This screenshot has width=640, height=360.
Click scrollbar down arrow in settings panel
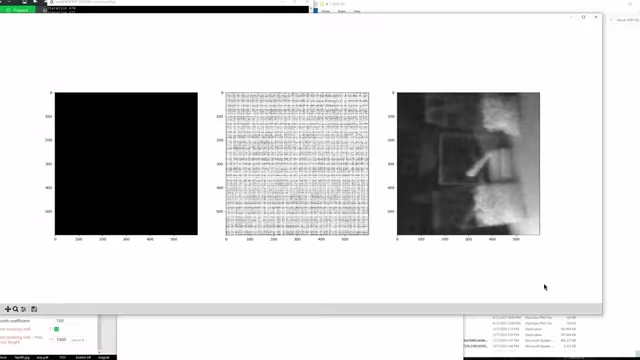pyautogui.click(x=99, y=352)
